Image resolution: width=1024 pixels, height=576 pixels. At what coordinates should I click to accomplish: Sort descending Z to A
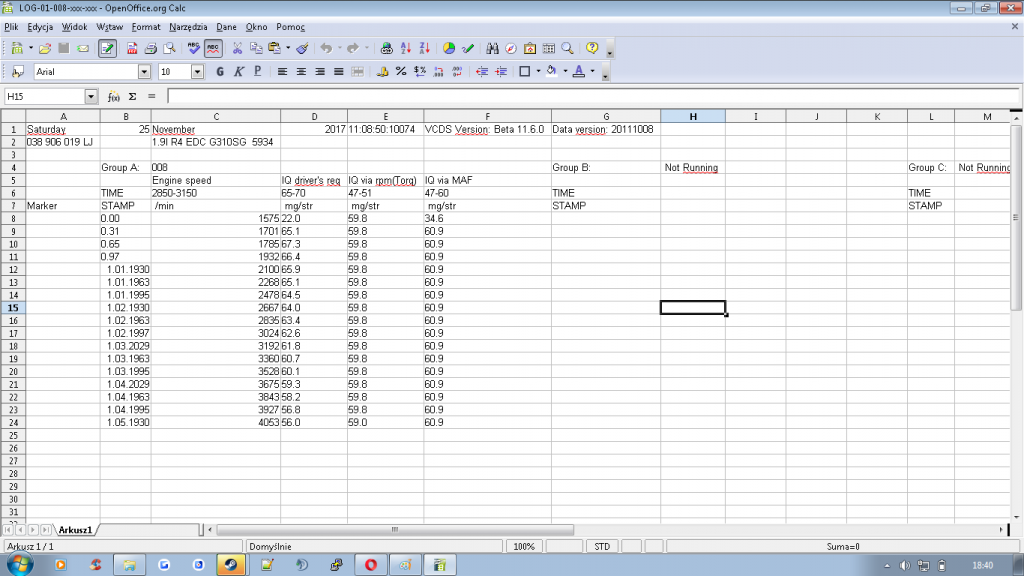click(424, 48)
